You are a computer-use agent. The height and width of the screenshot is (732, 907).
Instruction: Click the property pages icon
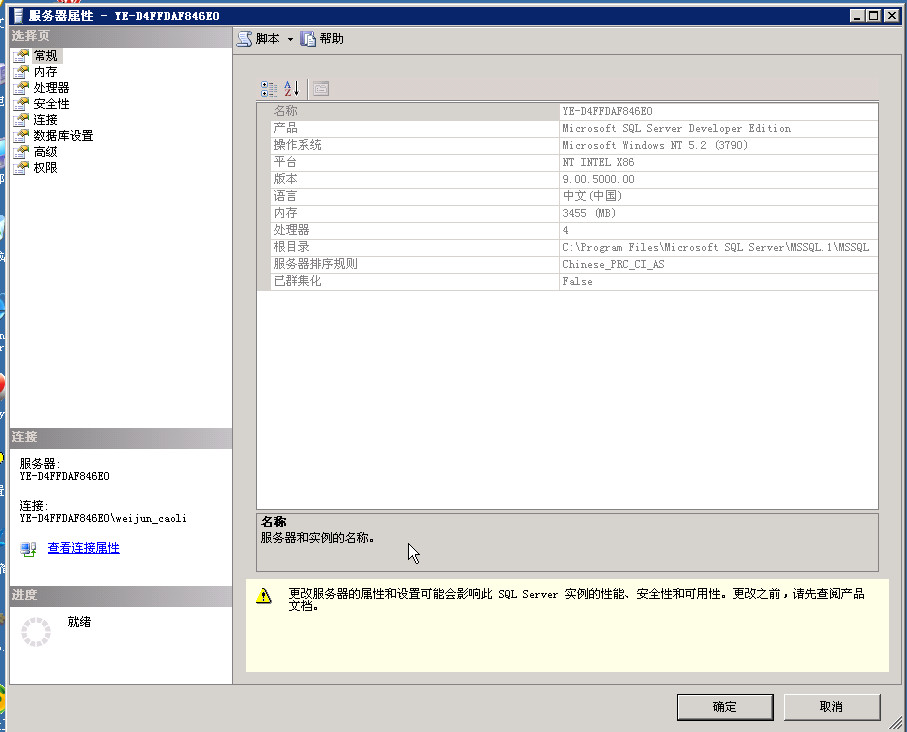321,89
